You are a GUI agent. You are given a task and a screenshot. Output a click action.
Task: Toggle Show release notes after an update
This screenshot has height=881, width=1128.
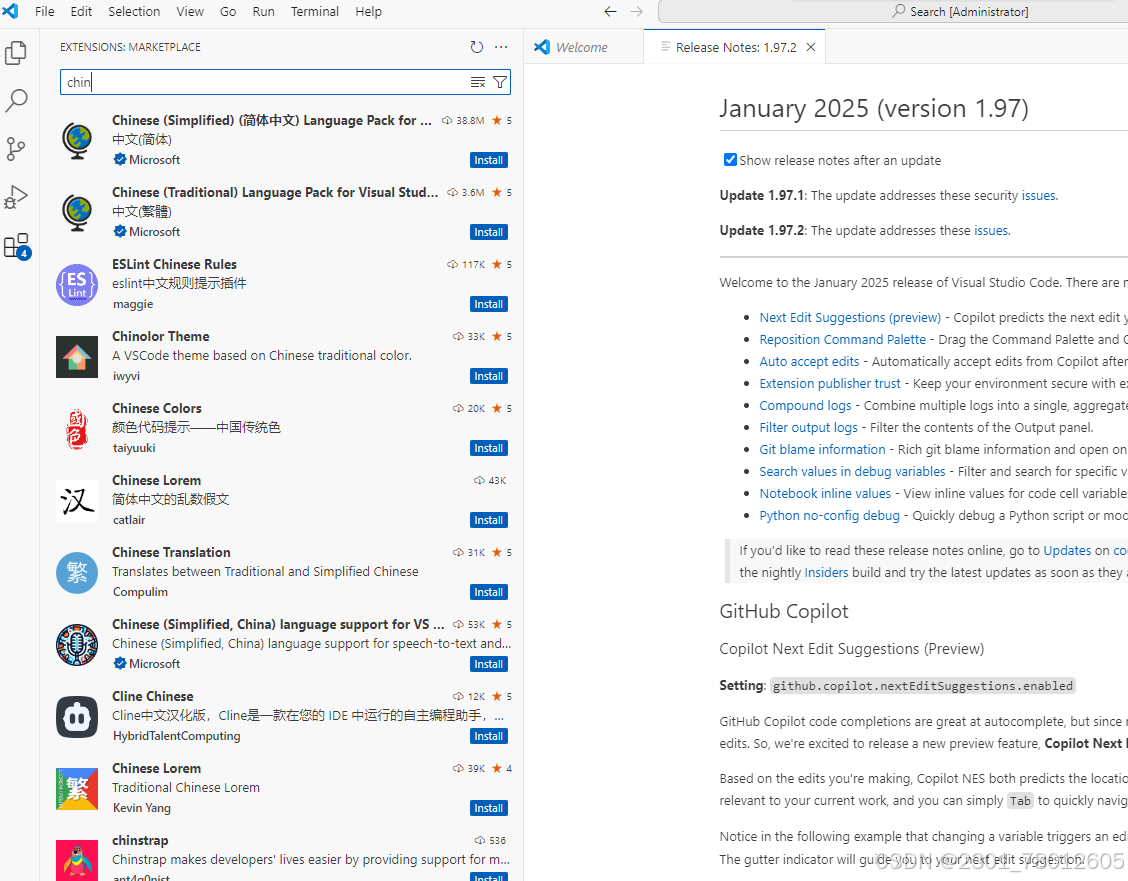(x=730, y=160)
